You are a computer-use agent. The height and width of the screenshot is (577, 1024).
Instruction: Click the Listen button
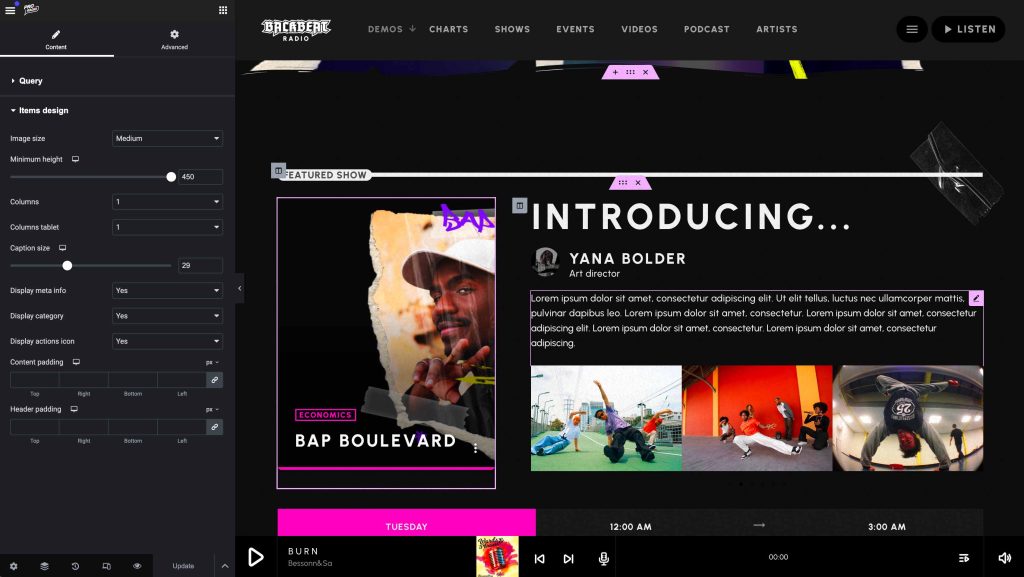click(968, 29)
